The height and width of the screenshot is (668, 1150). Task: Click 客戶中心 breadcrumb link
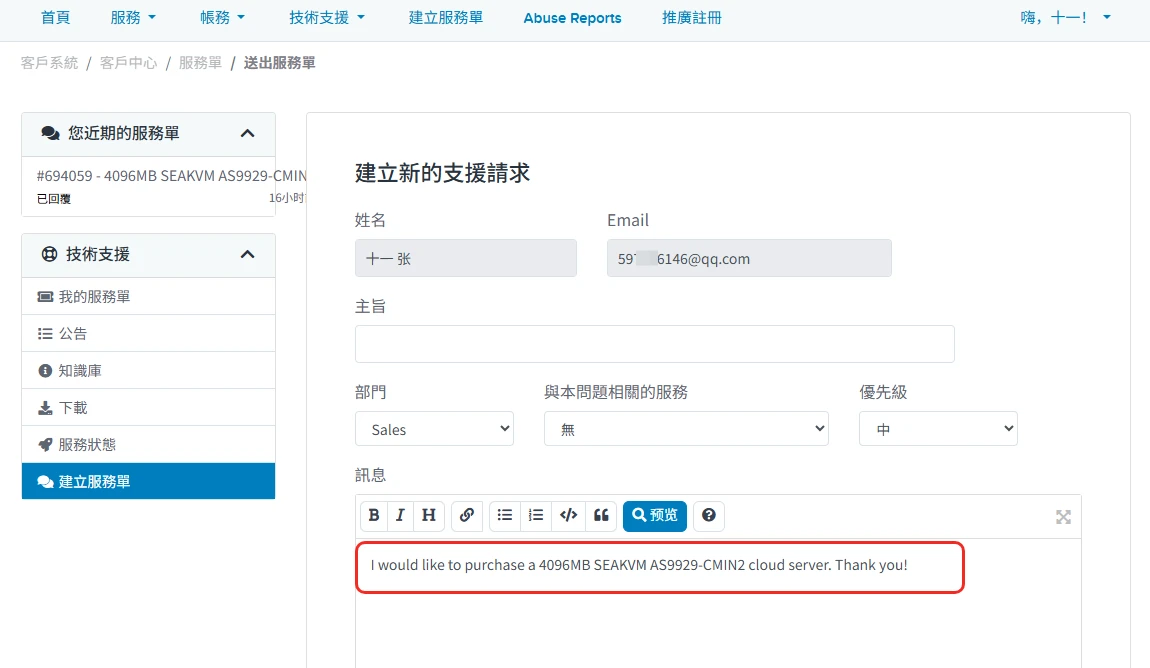[x=128, y=63]
